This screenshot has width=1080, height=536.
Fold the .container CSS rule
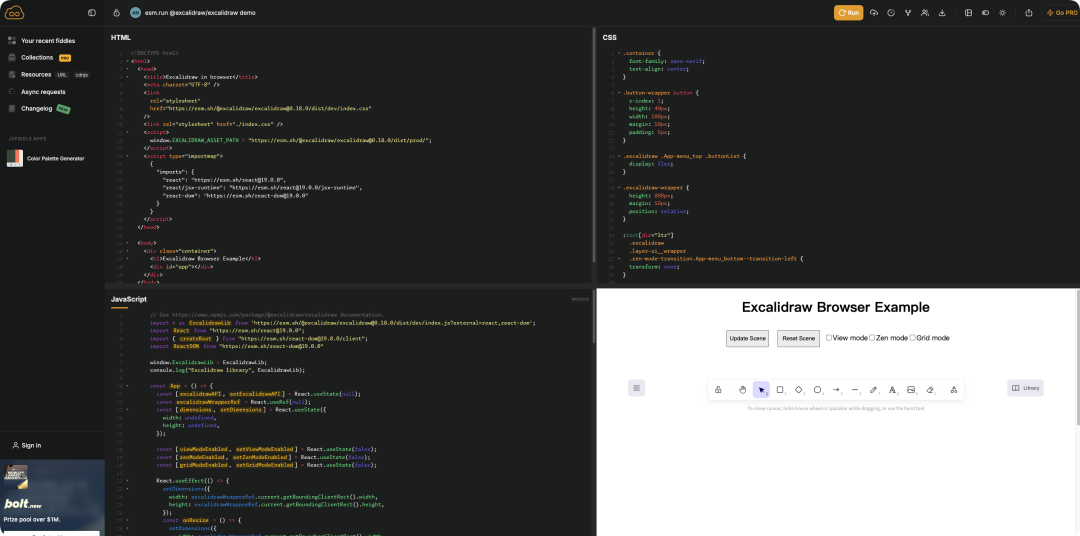pos(619,53)
